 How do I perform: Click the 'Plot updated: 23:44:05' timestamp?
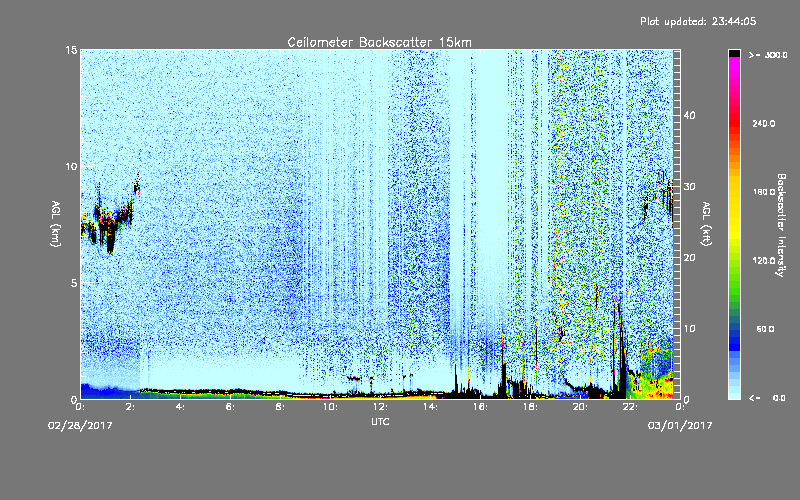pyautogui.click(x=698, y=21)
